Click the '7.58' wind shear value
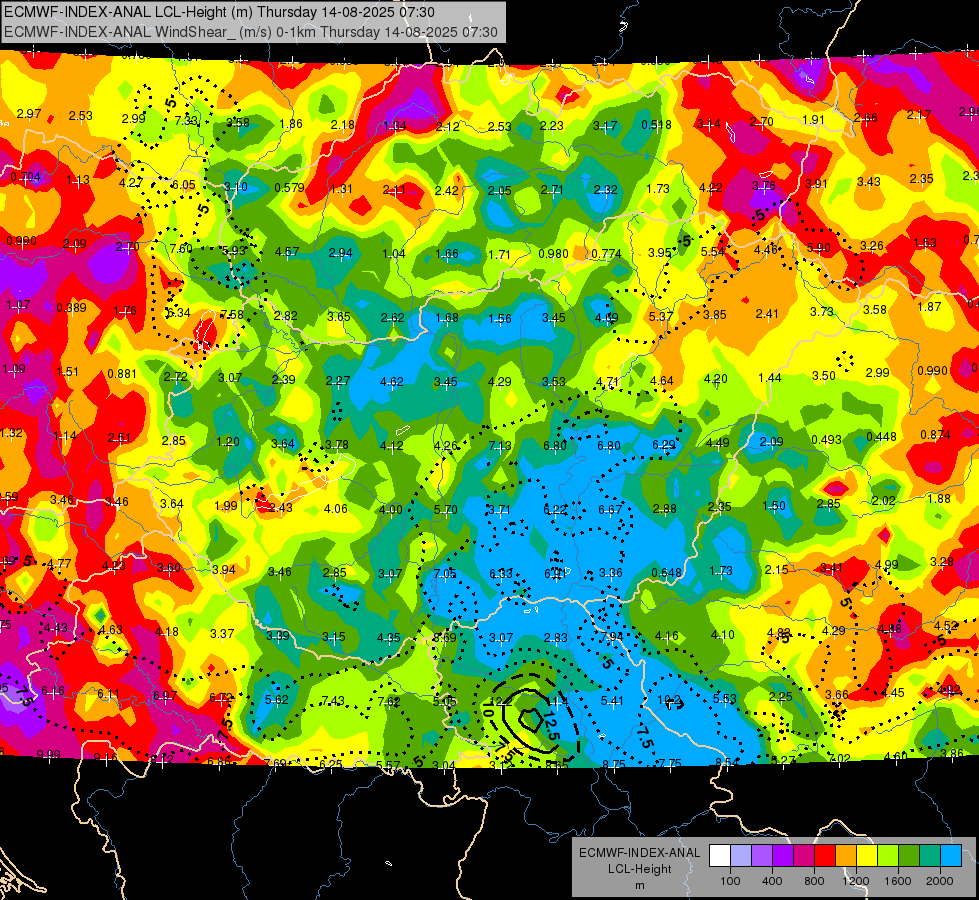 pos(232,314)
